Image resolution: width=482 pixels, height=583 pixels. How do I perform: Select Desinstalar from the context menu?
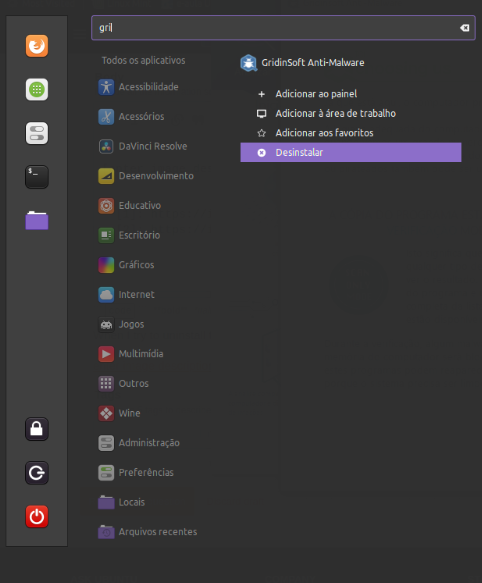point(351,152)
